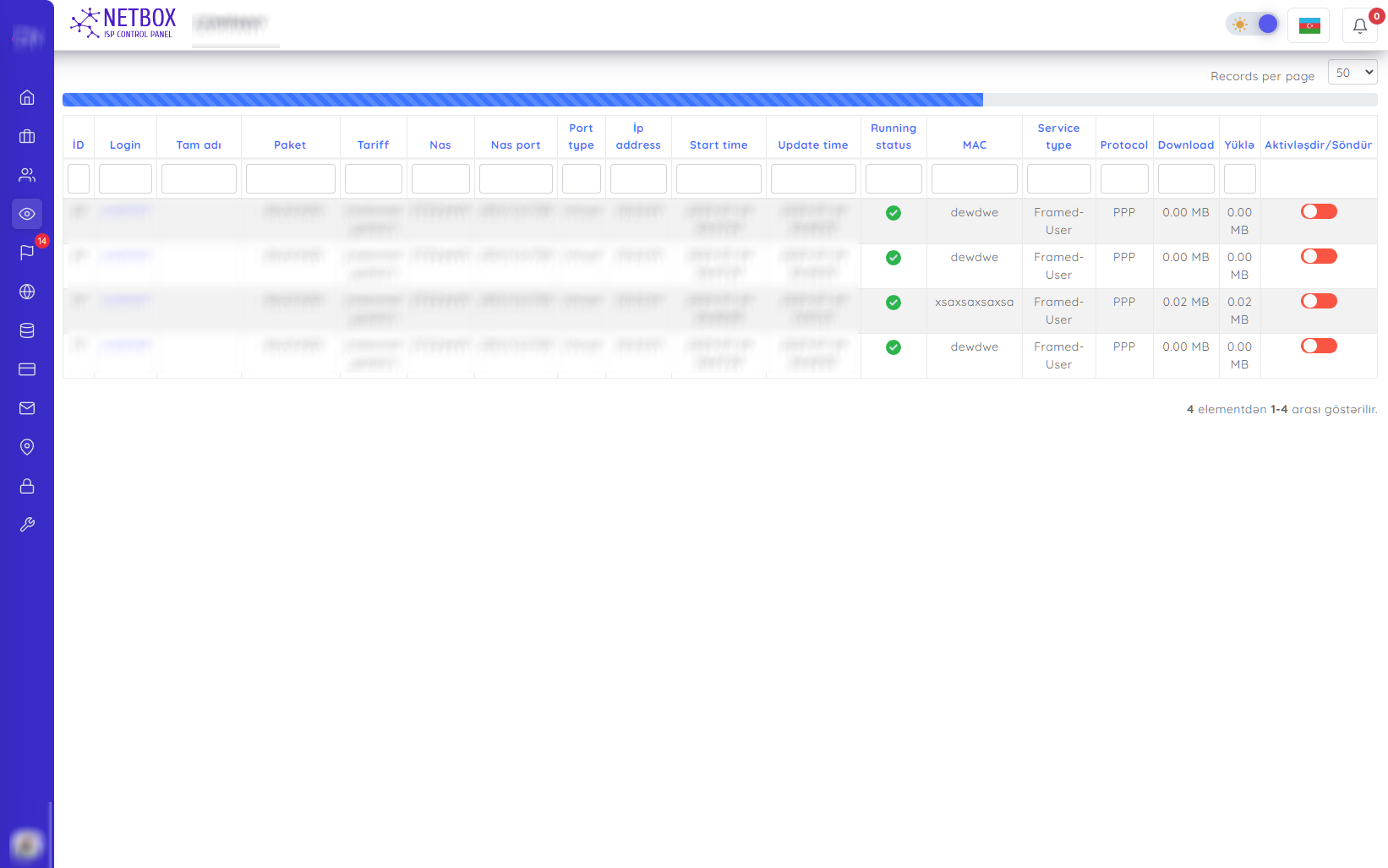The width and height of the screenshot is (1388, 868).
Task: Click the wrench tools icon in sidebar
Action: pos(27,525)
